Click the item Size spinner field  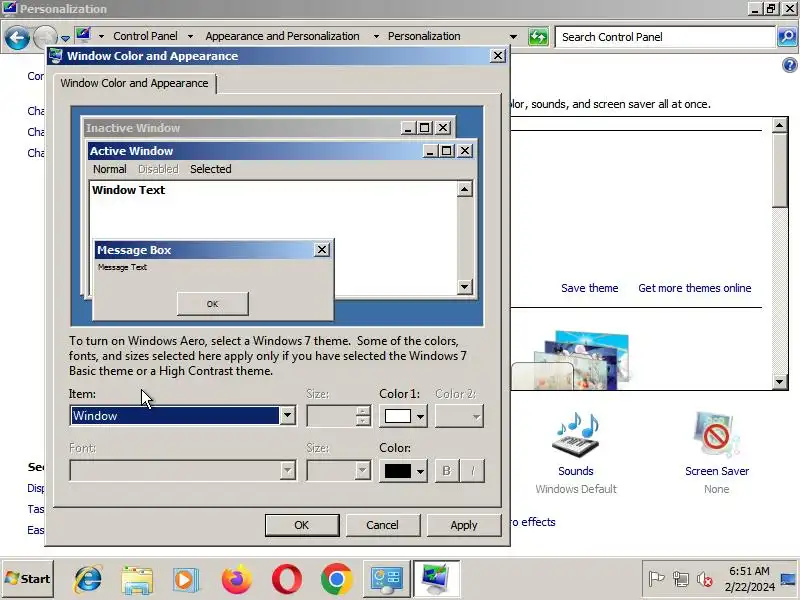332,416
